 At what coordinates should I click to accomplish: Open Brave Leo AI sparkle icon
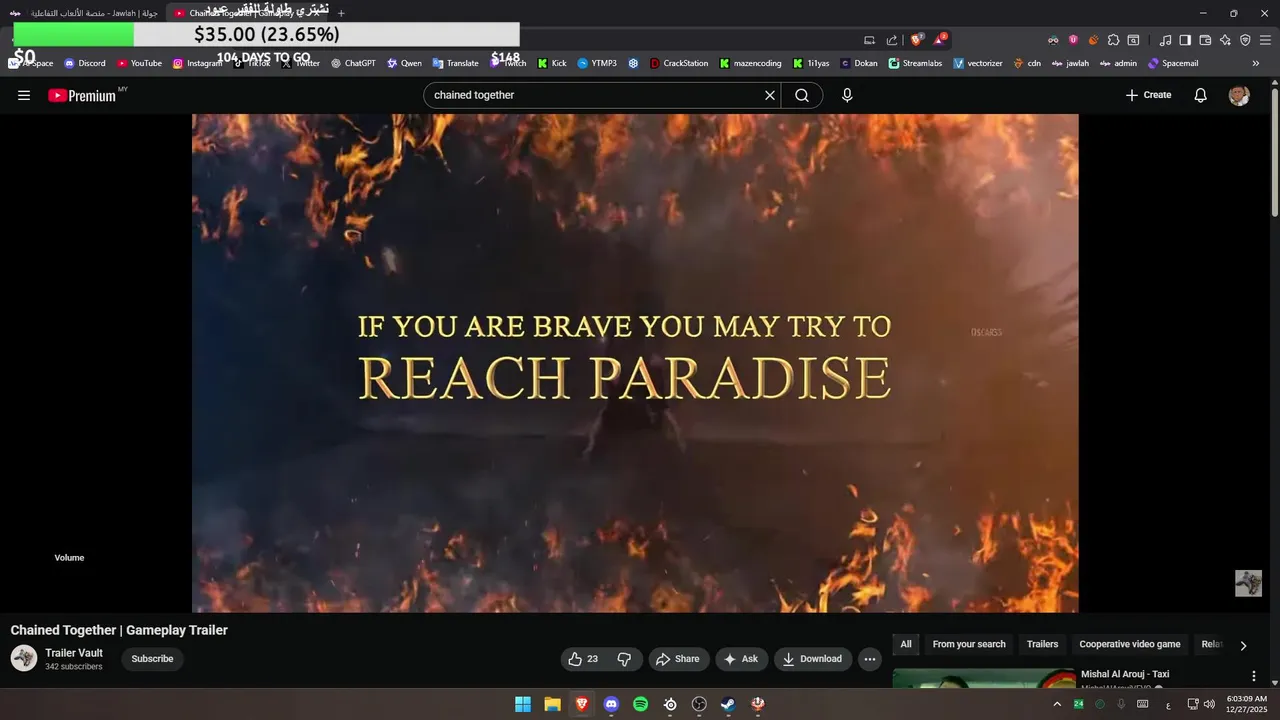[1225, 40]
